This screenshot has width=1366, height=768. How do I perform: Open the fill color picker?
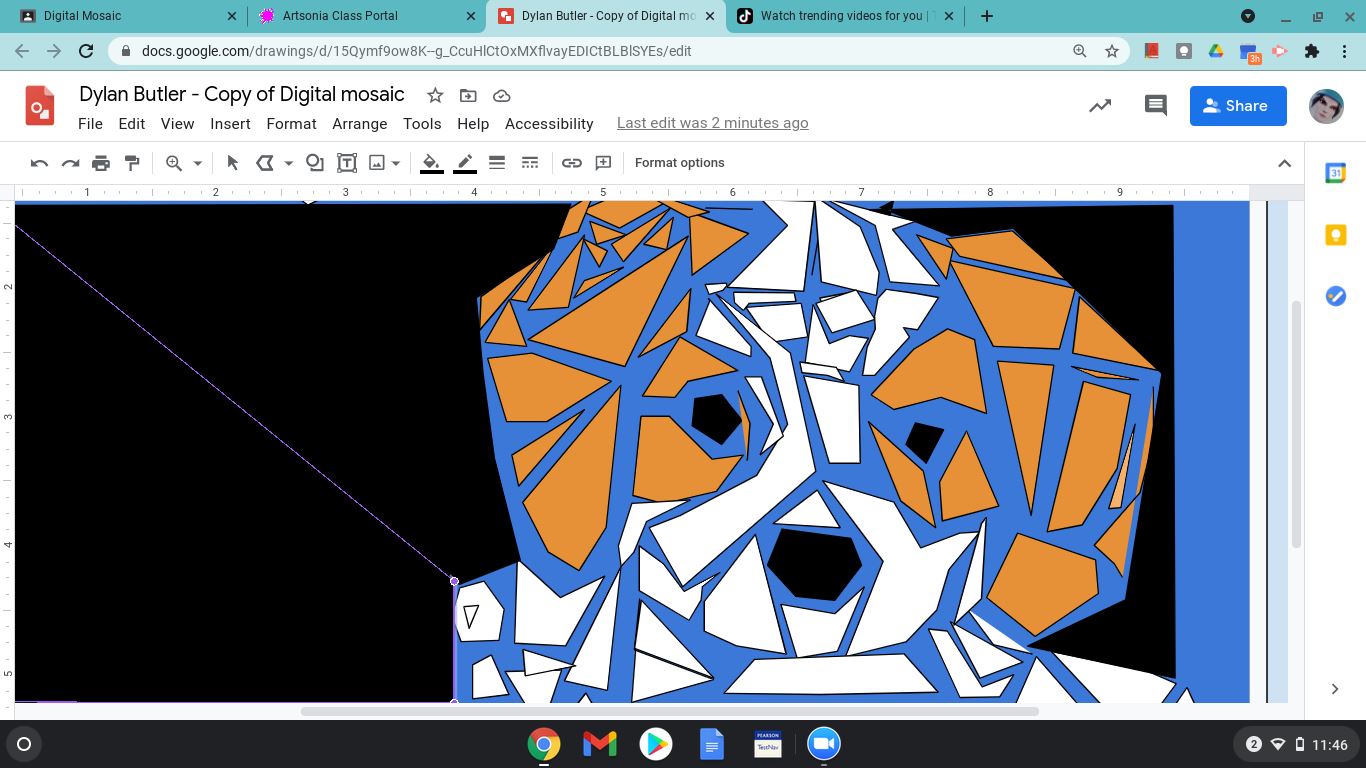431,163
